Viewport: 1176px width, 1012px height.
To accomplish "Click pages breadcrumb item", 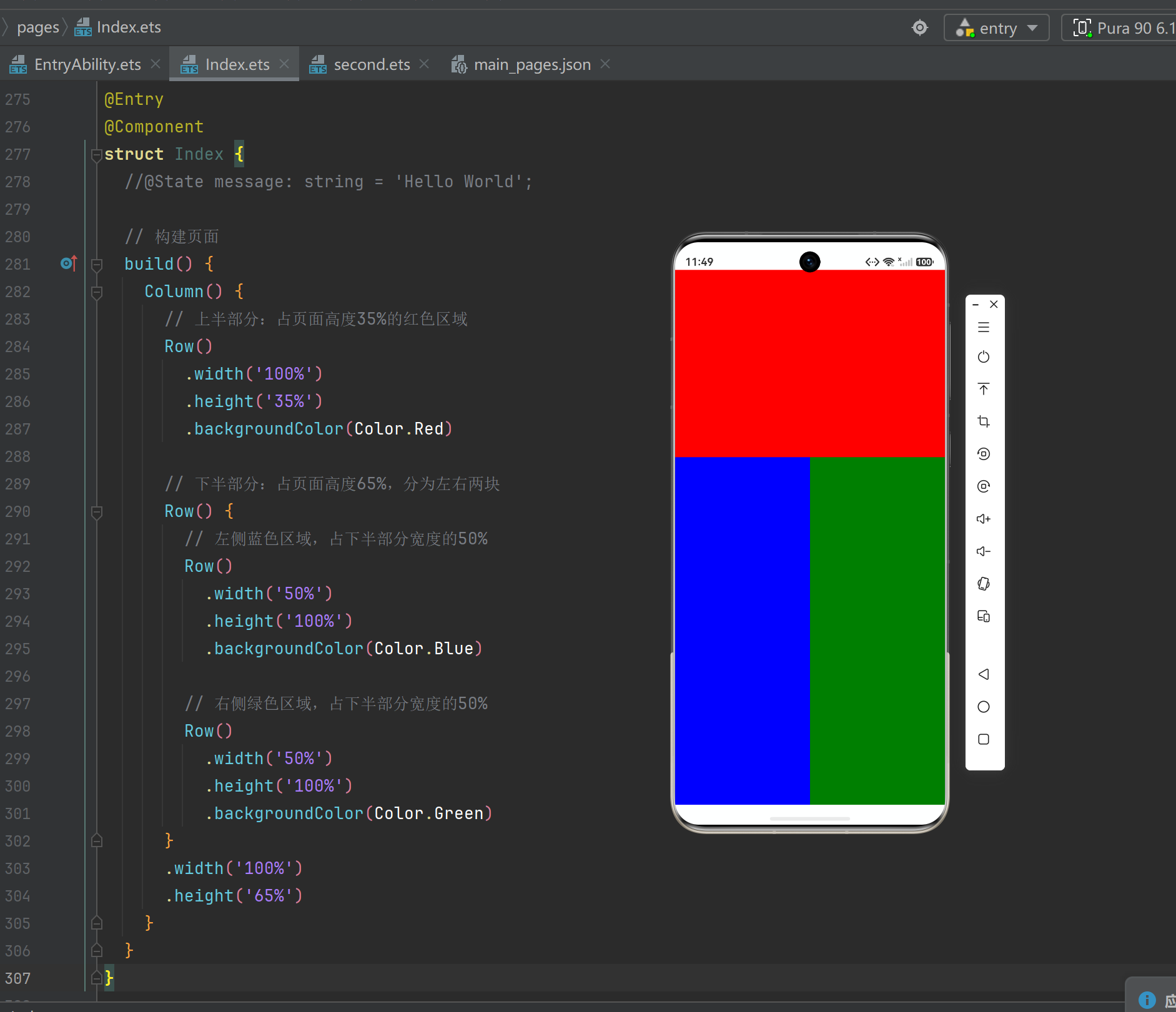I will (37, 27).
